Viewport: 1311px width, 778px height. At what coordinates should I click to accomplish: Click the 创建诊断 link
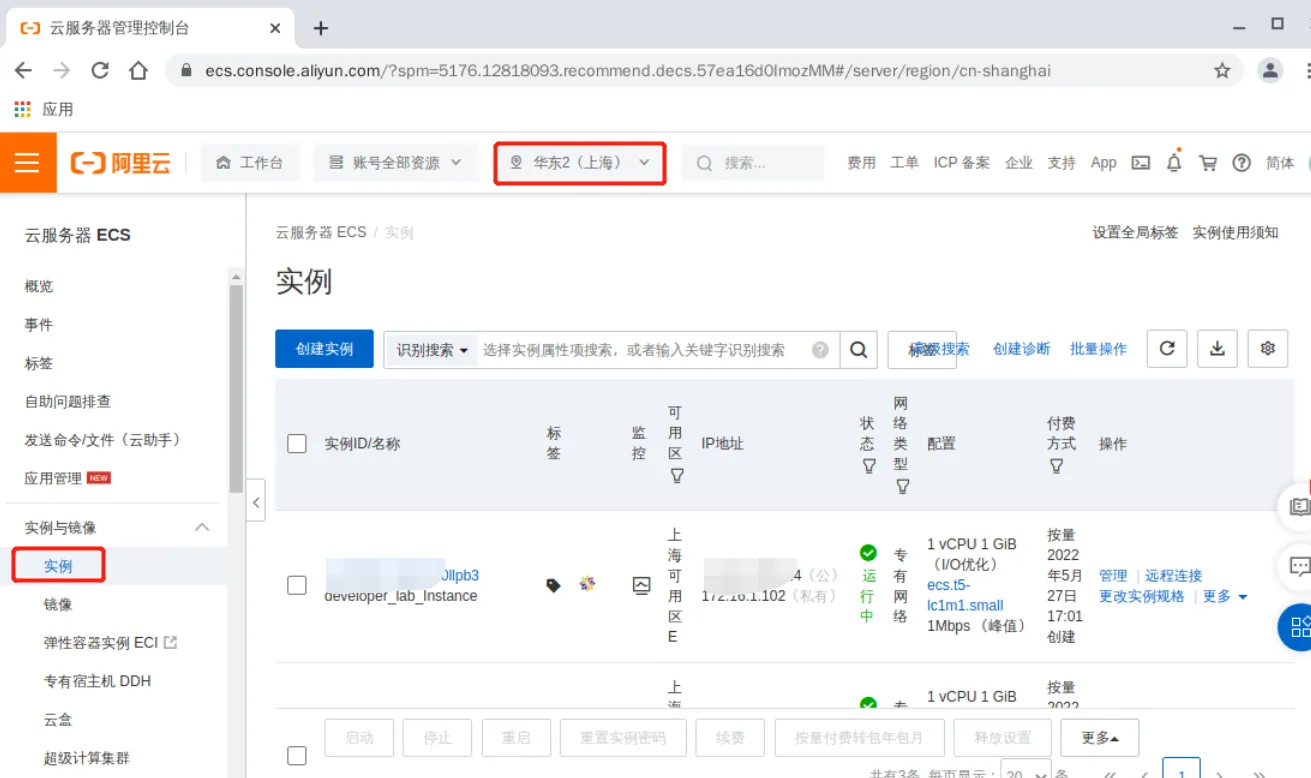coord(1021,349)
